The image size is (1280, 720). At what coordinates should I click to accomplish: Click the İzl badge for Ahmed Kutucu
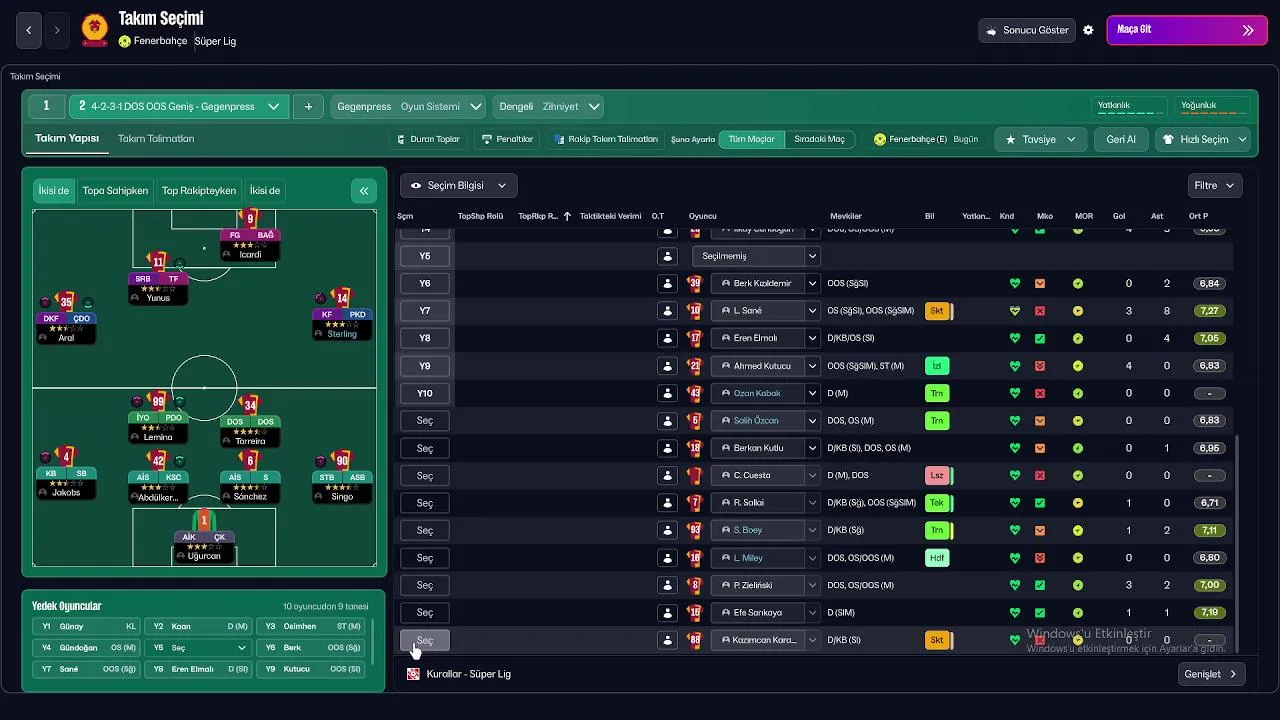[937, 366]
